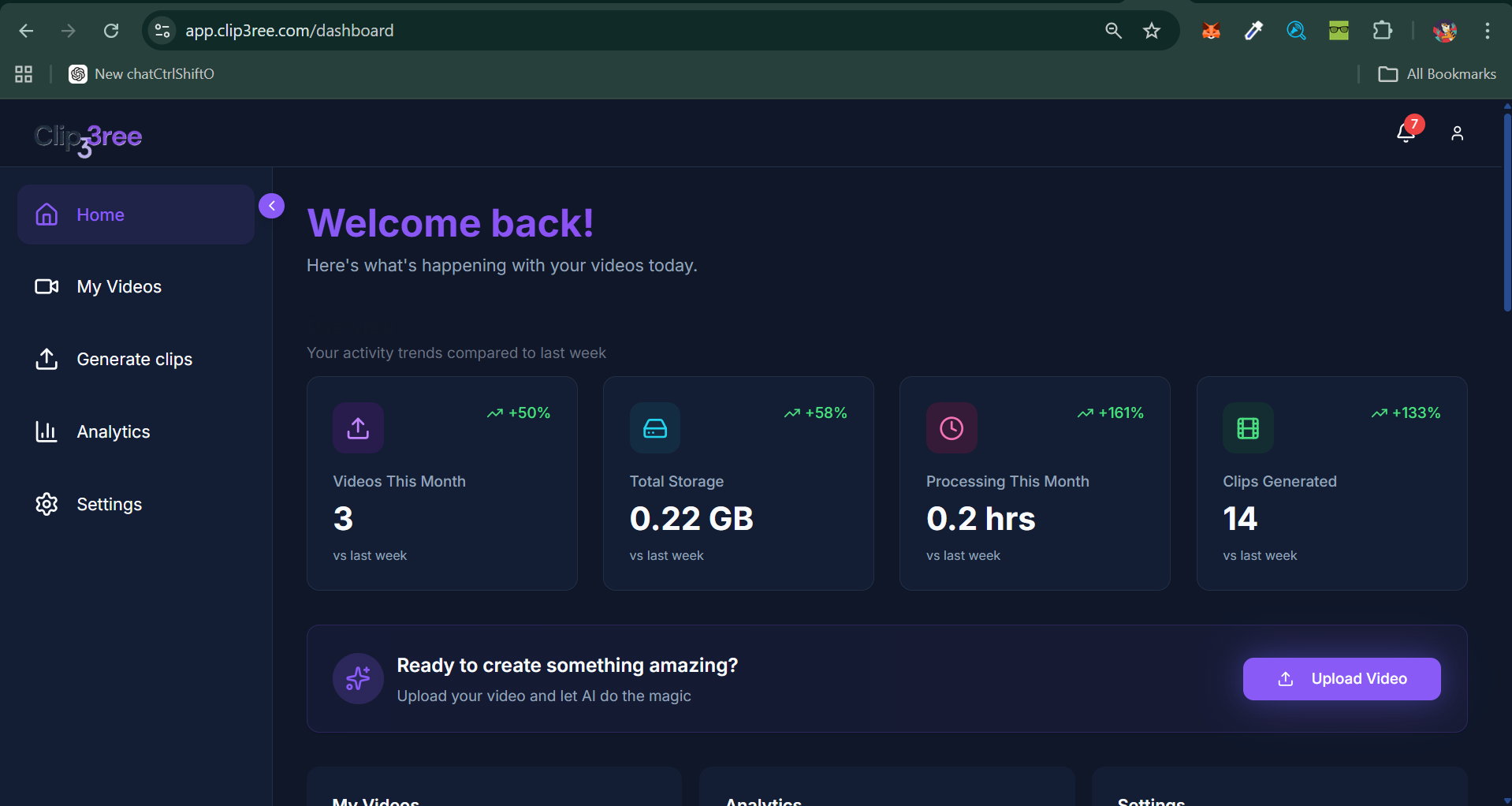This screenshot has width=1512, height=806.
Task: Open Settings from the sidebar
Action: coord(109,504)
